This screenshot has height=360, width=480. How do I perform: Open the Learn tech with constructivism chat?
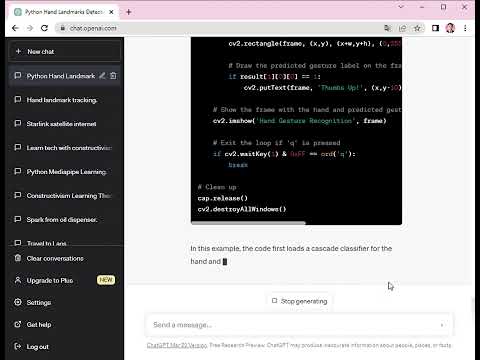coord(64,148)
